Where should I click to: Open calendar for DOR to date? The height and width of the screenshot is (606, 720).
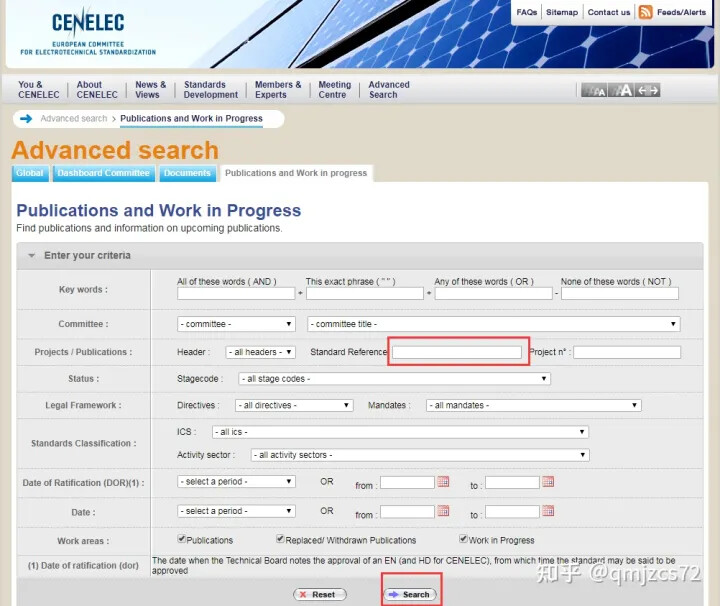click(x=548, y=482)
